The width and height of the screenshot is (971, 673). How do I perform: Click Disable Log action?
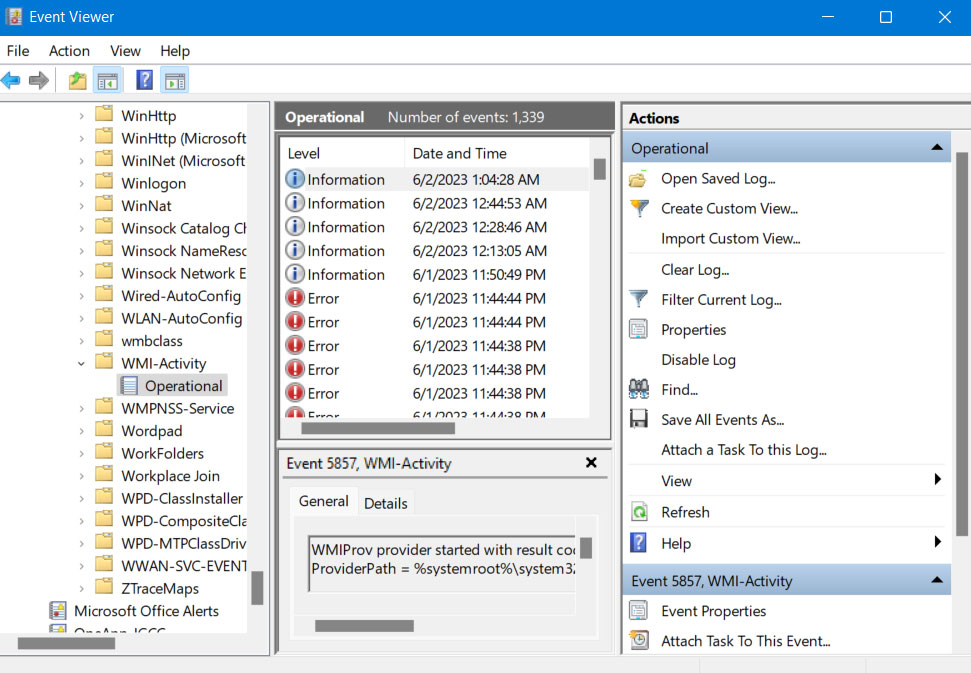698,360
